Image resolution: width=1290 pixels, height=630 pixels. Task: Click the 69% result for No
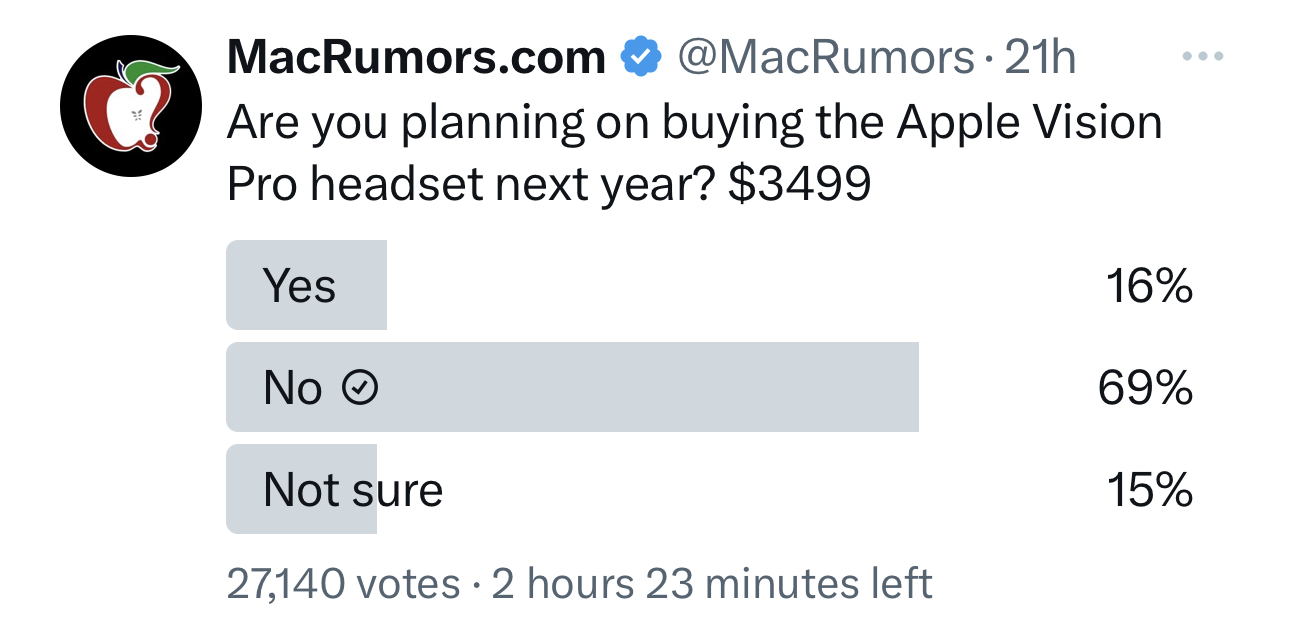point(1145,388)
